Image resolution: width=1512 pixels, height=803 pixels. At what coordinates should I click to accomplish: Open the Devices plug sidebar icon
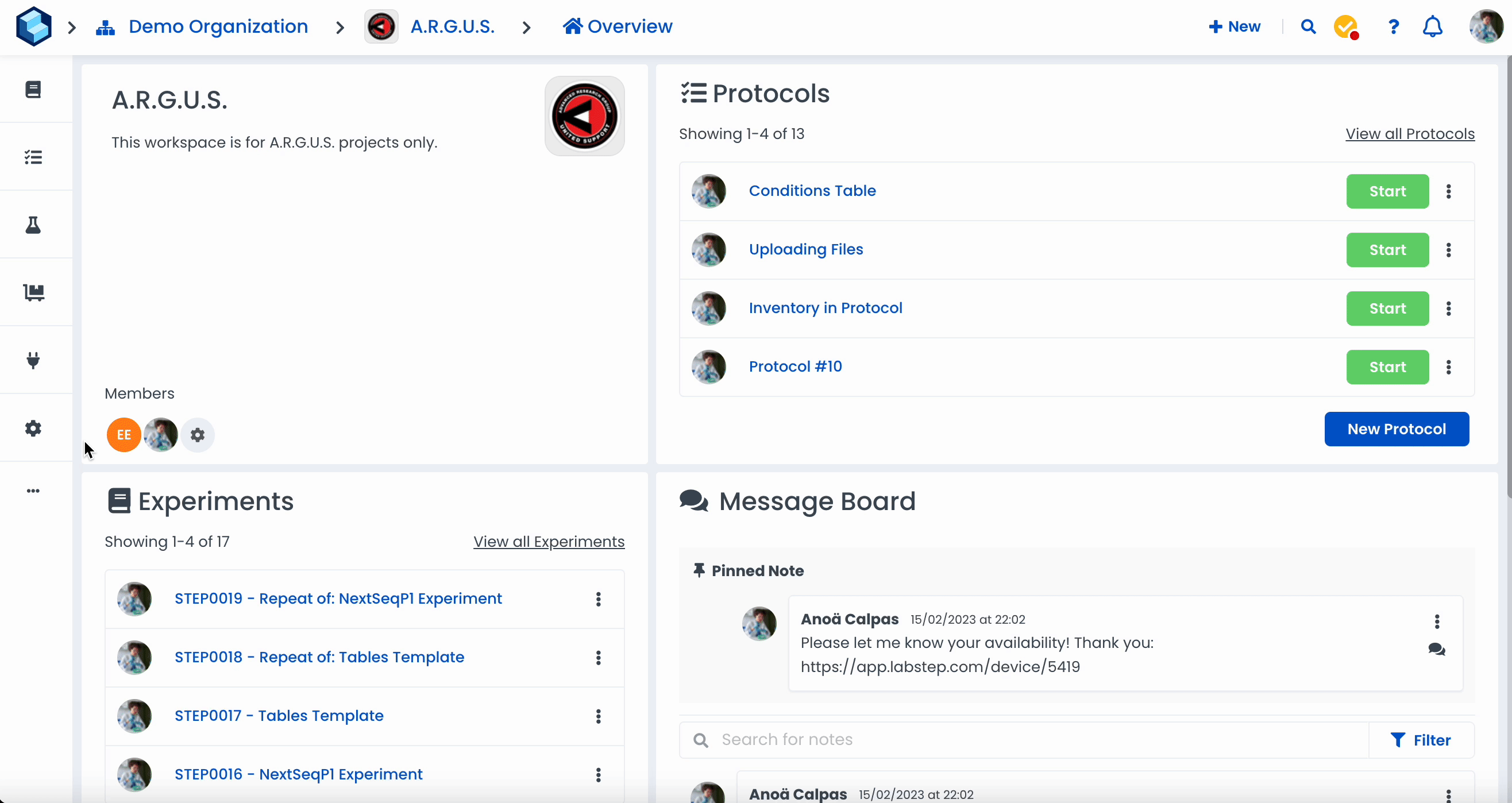[33, 360]
